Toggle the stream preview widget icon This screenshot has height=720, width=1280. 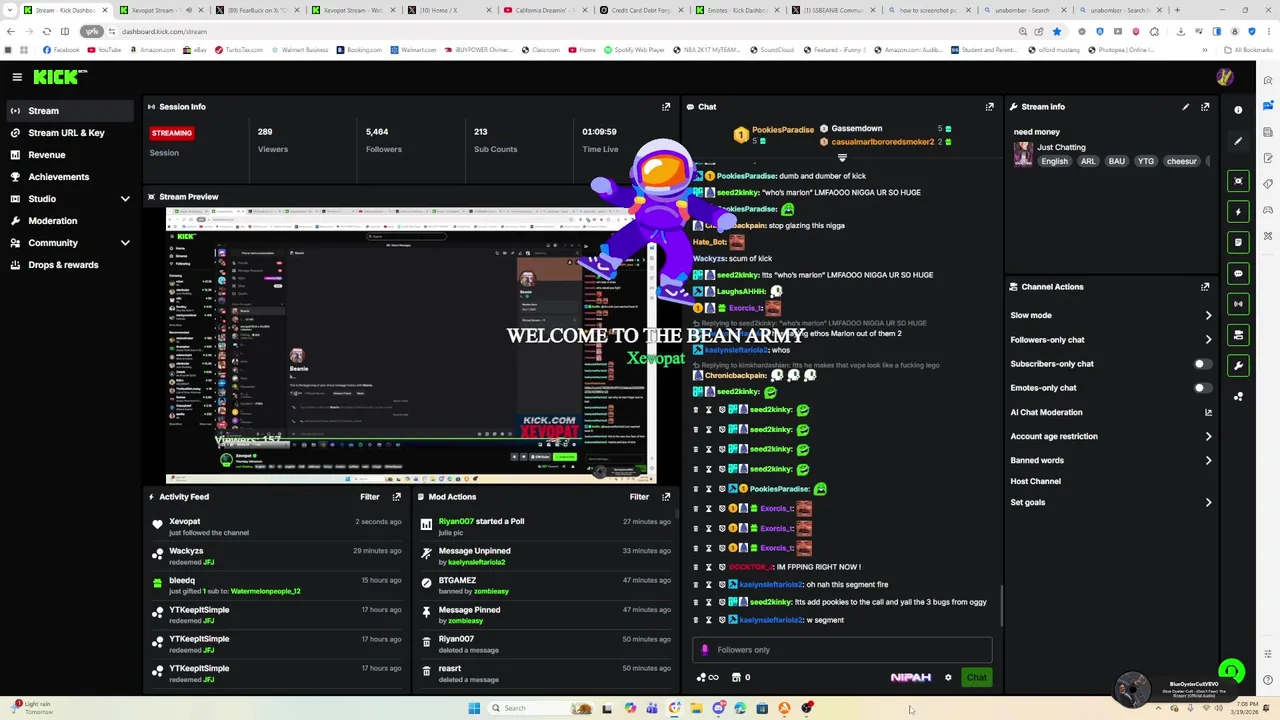[x=1238, y=181]
